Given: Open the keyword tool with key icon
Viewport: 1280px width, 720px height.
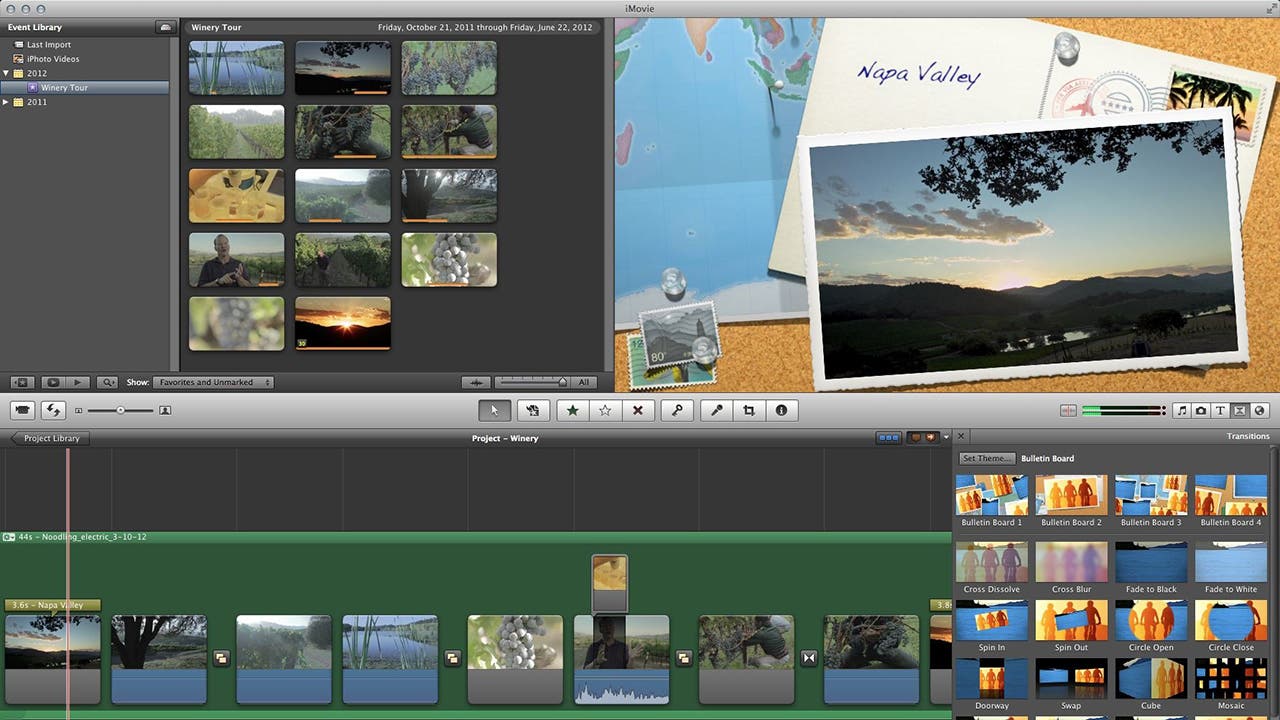Looking at the screenshot, I should tap(677, 410).
